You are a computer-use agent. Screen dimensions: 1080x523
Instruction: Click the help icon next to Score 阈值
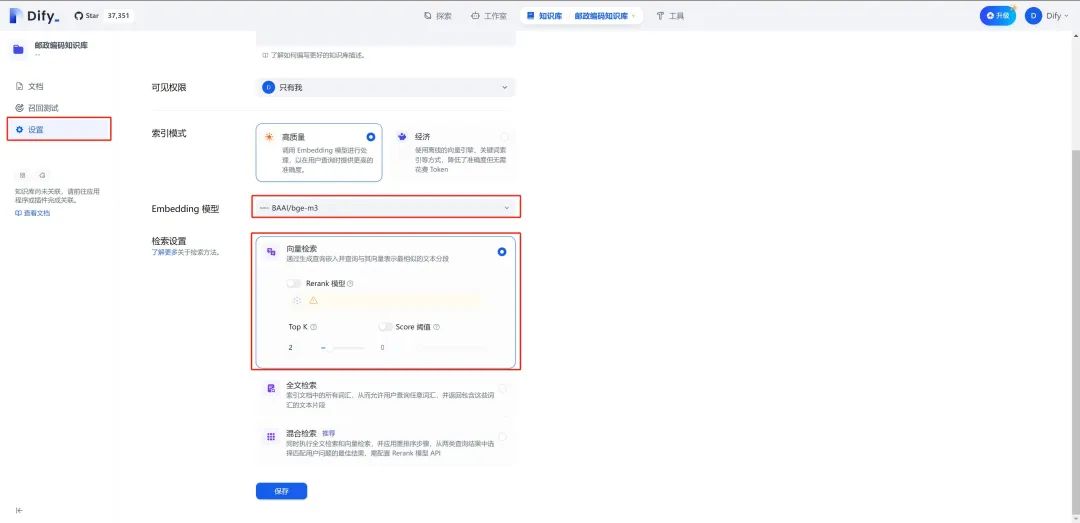coord(436,327)
